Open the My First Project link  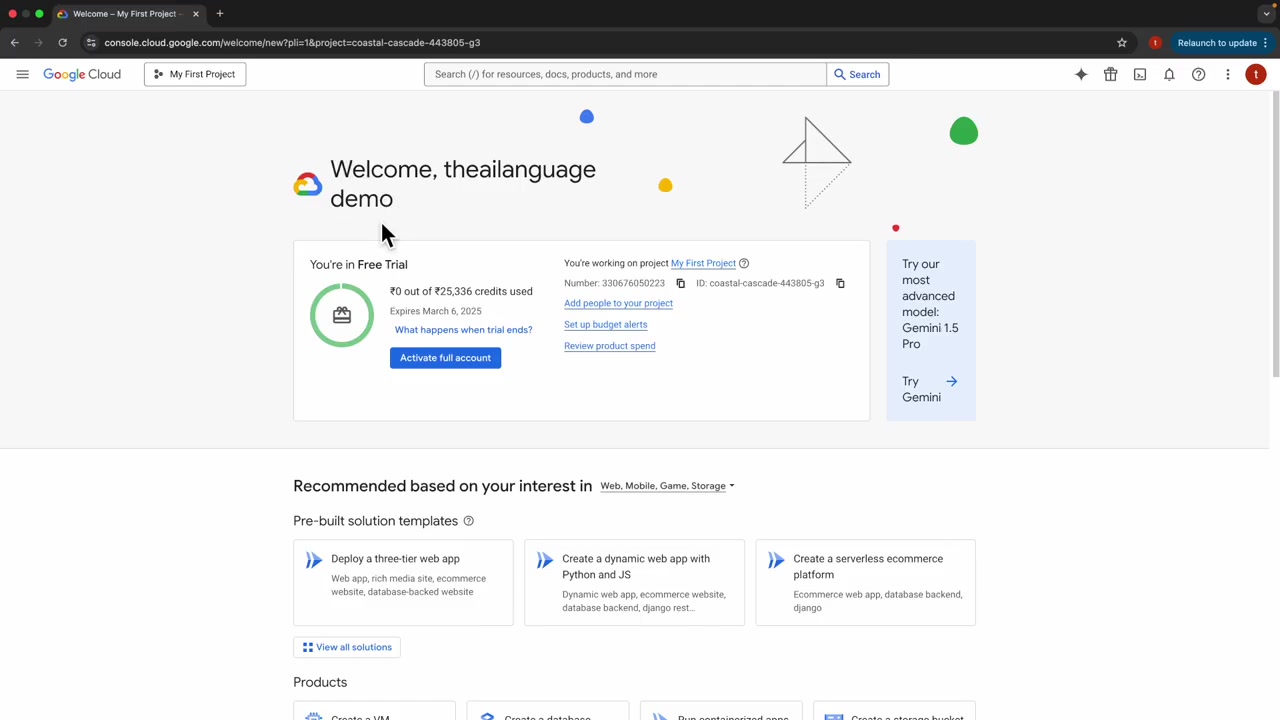(x=703, y=263)
